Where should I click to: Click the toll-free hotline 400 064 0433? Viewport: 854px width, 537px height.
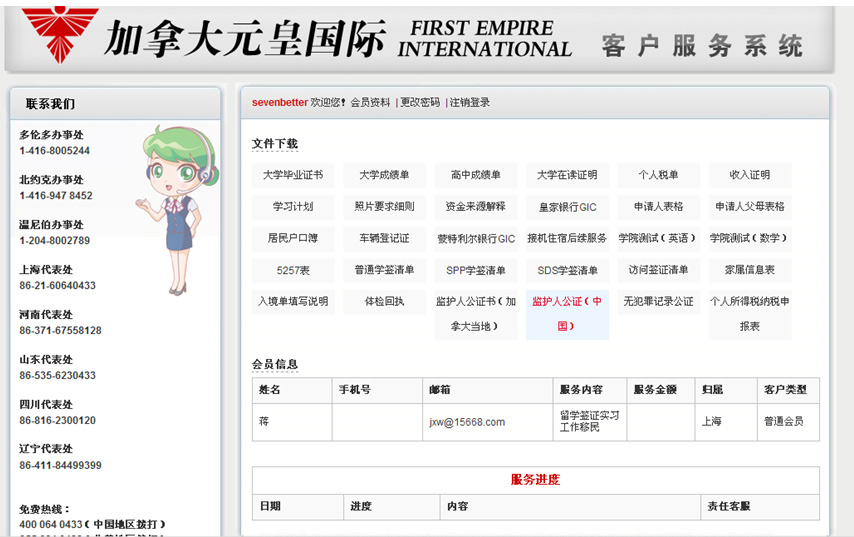tap(51, 524)
